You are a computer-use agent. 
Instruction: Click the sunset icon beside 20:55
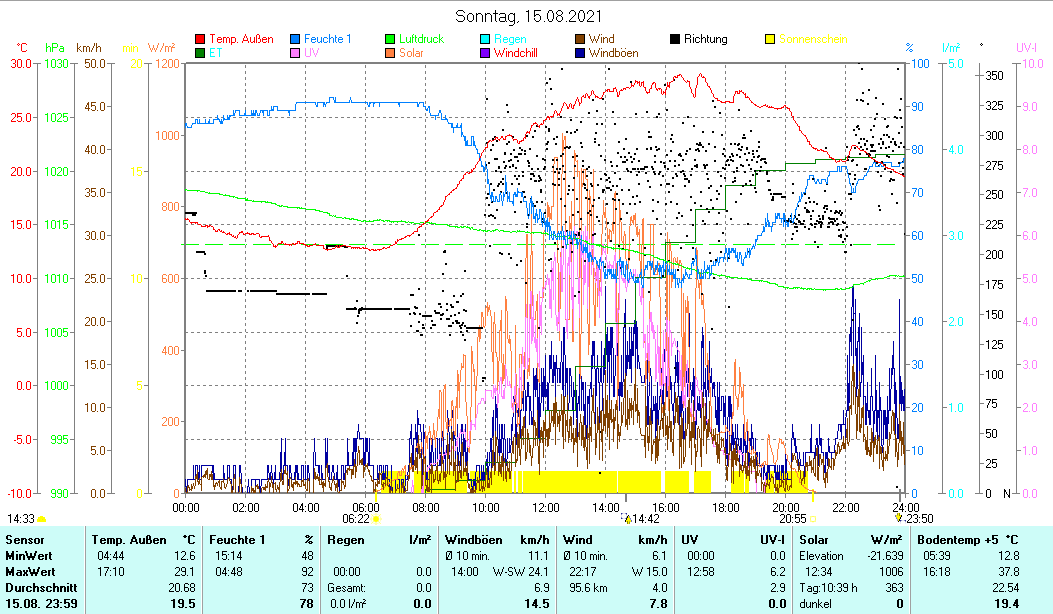click(x=812, y=519)
